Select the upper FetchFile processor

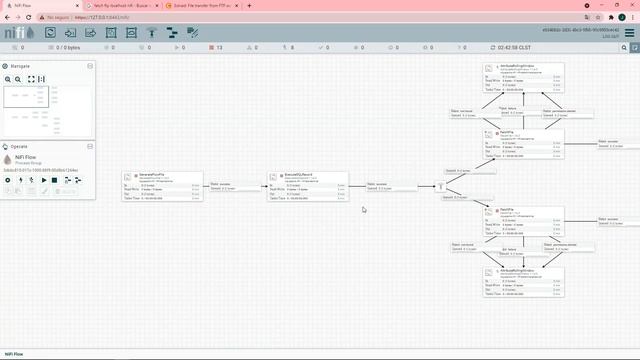coord(524,144)
